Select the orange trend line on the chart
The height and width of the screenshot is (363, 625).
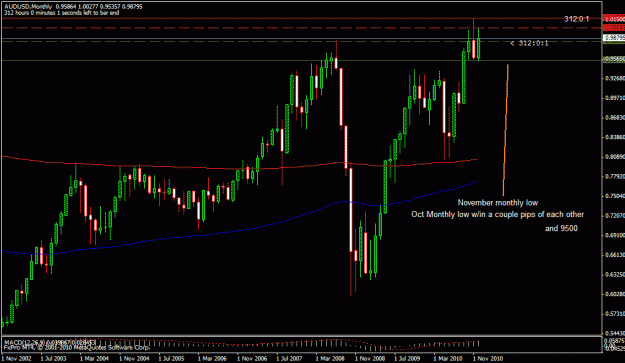tap(505, 130)
